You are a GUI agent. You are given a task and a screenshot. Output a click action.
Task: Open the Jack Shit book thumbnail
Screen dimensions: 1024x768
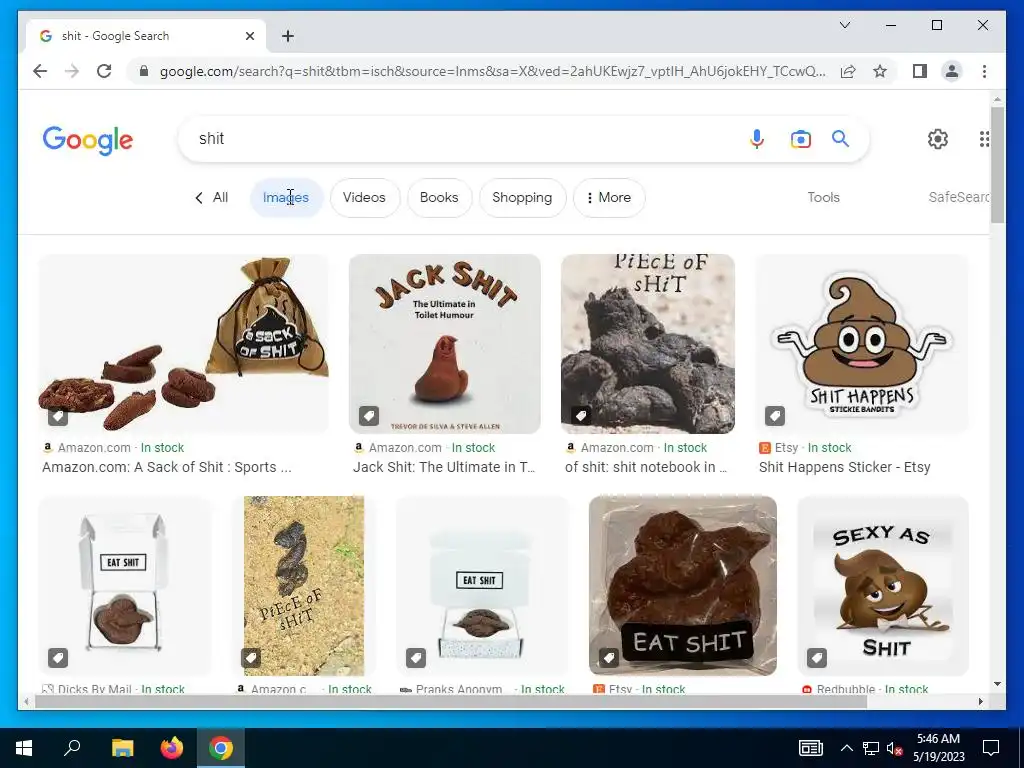[445, 344]
